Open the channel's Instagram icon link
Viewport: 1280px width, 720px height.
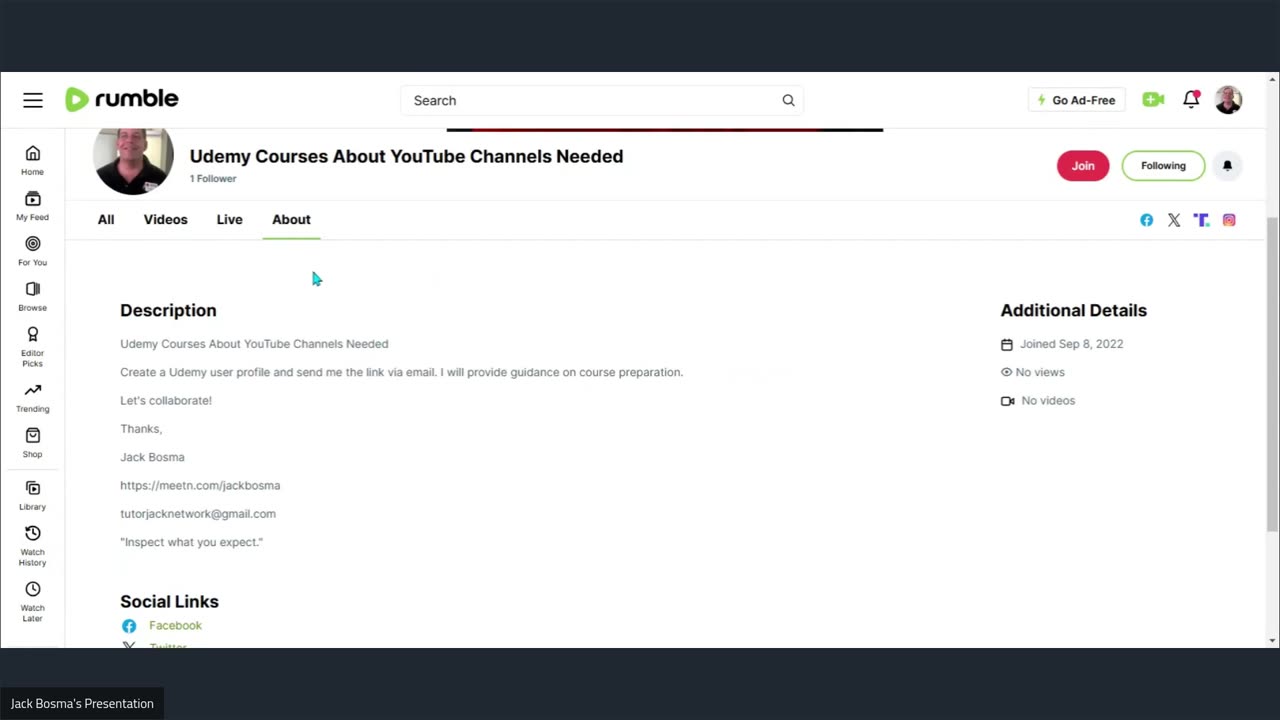1229,220
